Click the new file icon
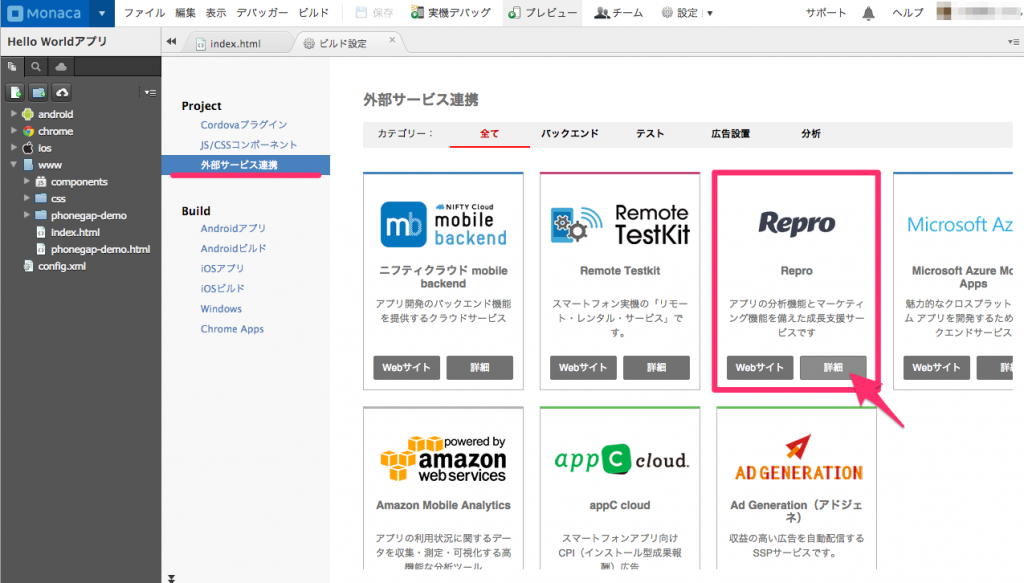The height and width of the screenshot is (583, 1024). [16, 93]
